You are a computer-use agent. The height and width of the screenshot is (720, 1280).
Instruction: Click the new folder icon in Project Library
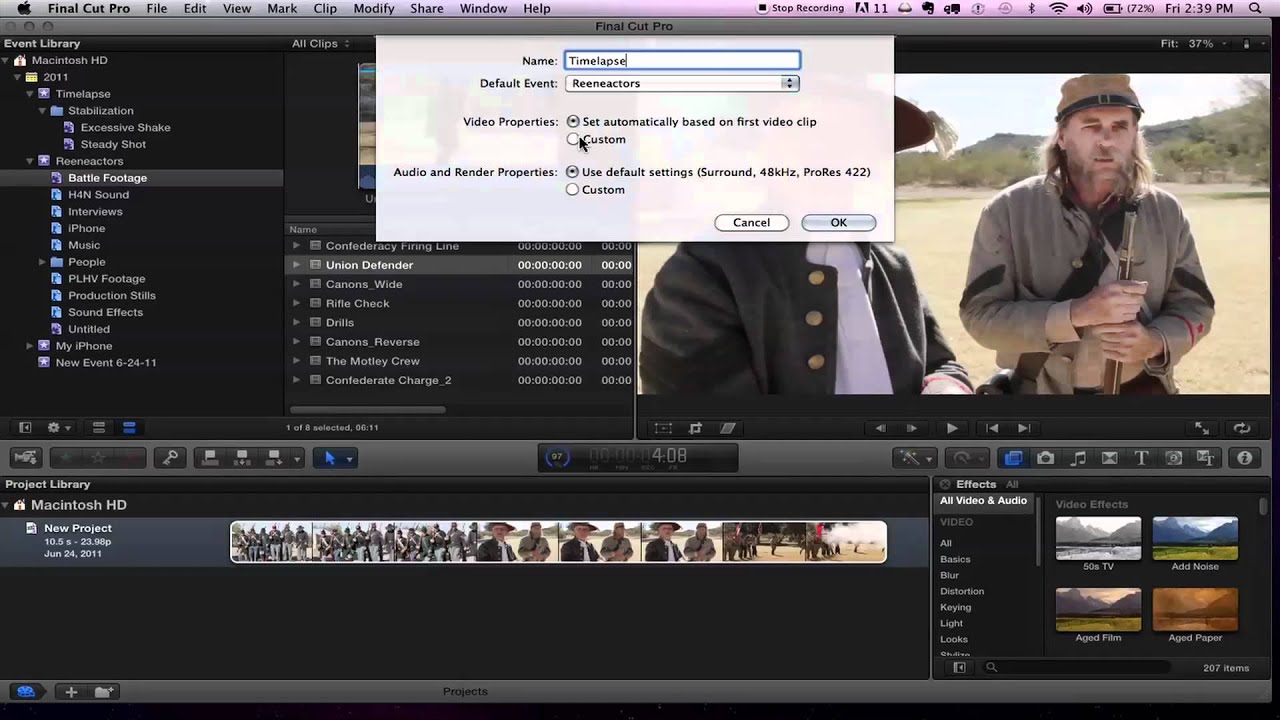103,691
